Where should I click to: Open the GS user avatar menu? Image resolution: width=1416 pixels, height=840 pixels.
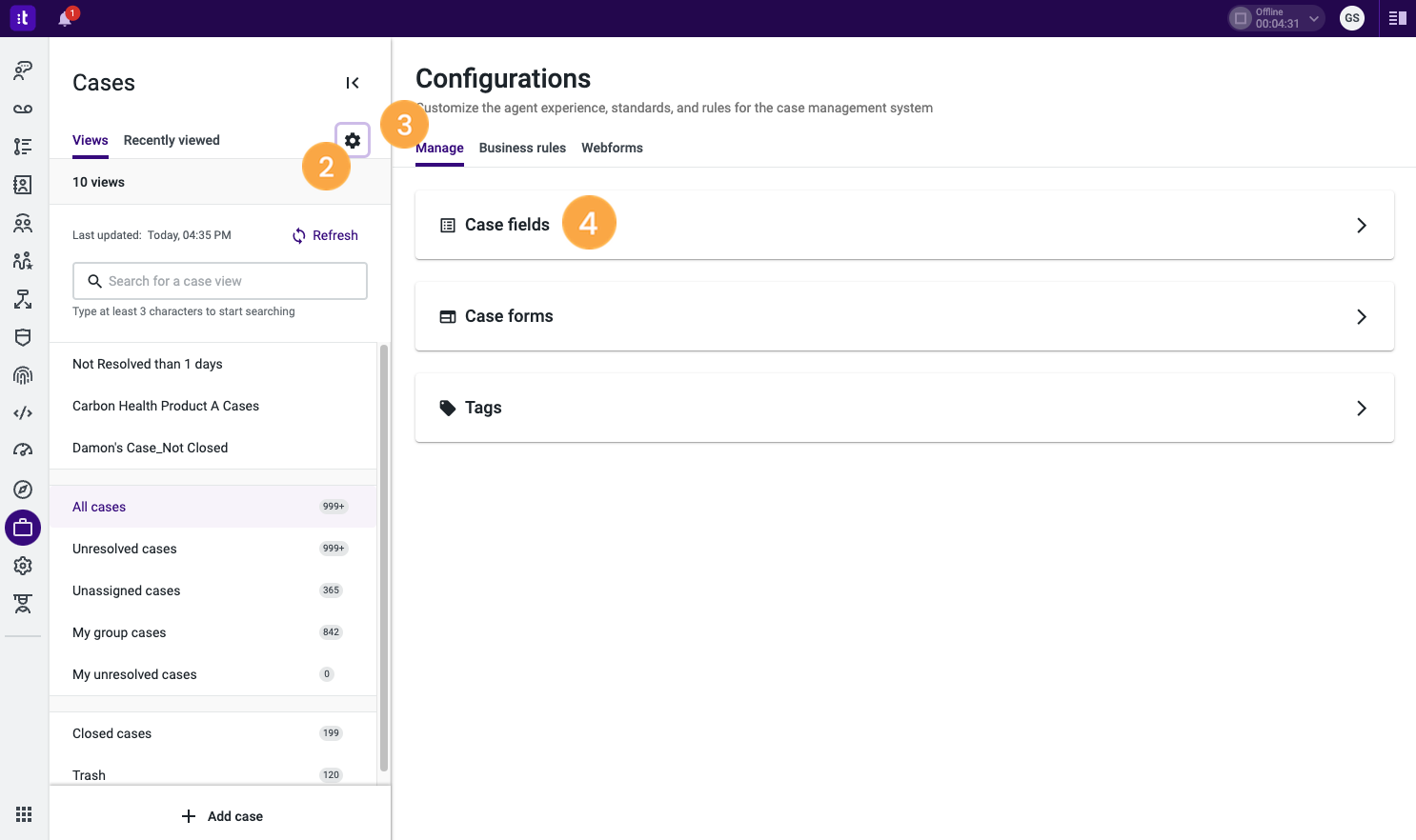1351,18
